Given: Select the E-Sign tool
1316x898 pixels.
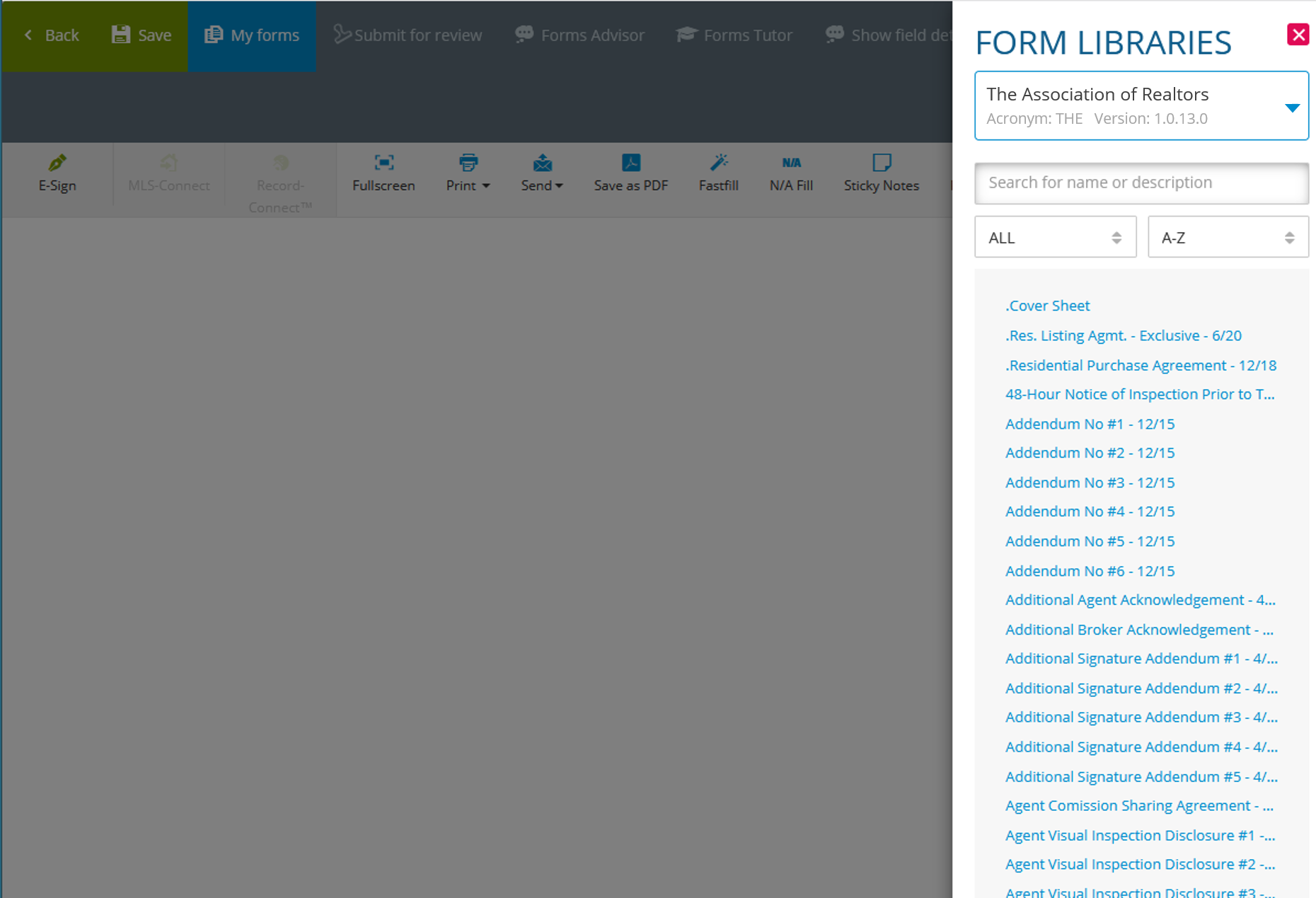Looking at the screenshot, I should 57,173.
